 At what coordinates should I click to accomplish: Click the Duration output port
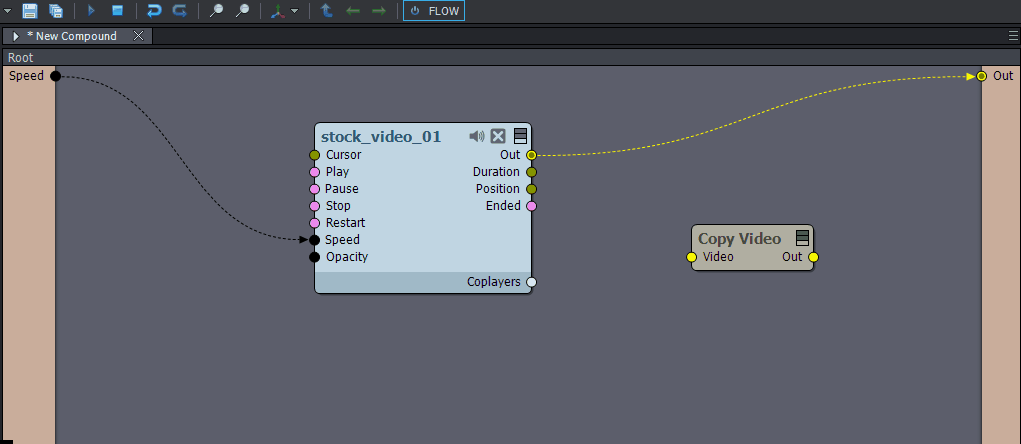[x=531, y=172]
